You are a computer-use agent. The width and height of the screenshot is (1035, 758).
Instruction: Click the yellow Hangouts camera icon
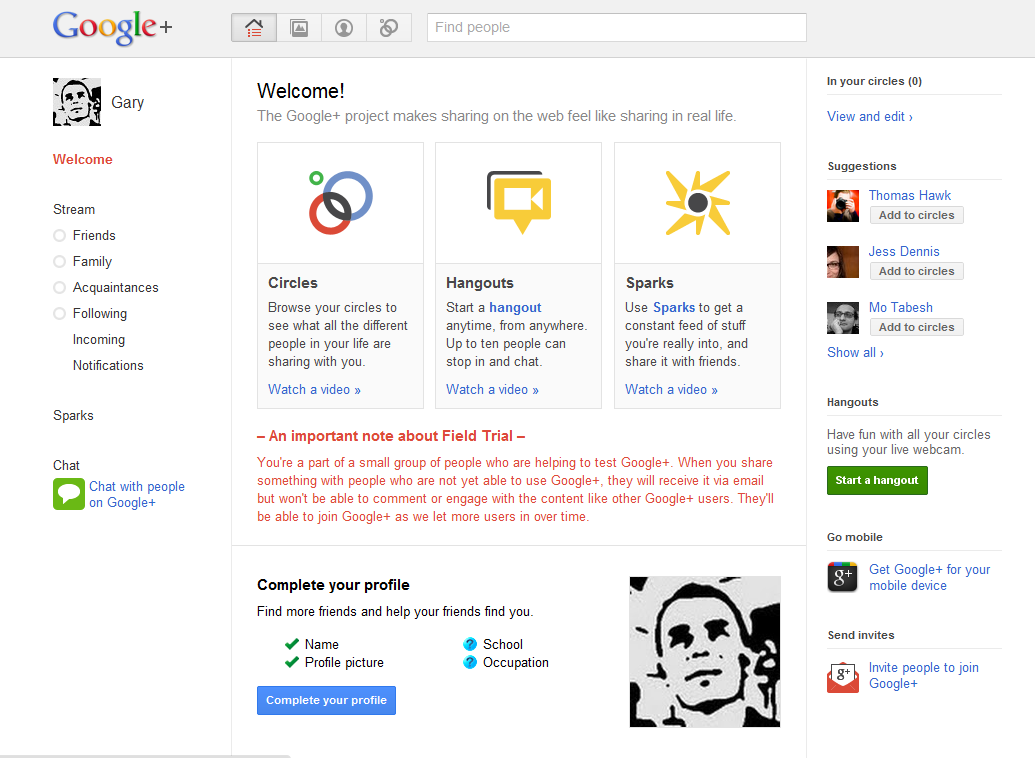pos(518,202)
